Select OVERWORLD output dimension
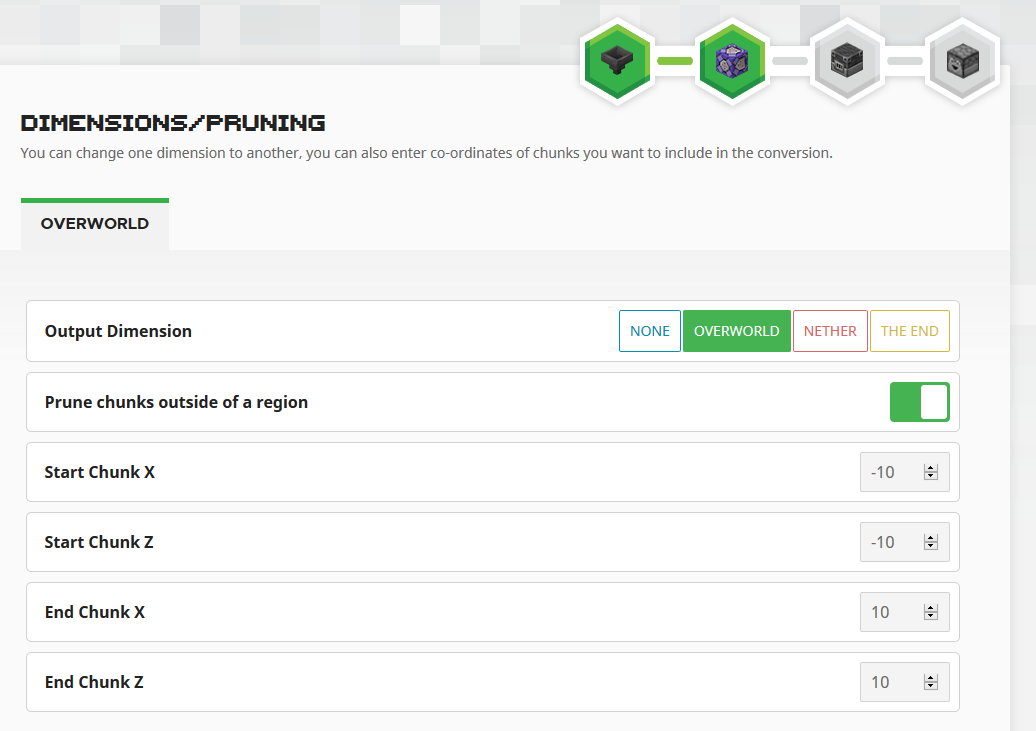1036x731 pixels. pyautogui.click(x=737, y=331)
